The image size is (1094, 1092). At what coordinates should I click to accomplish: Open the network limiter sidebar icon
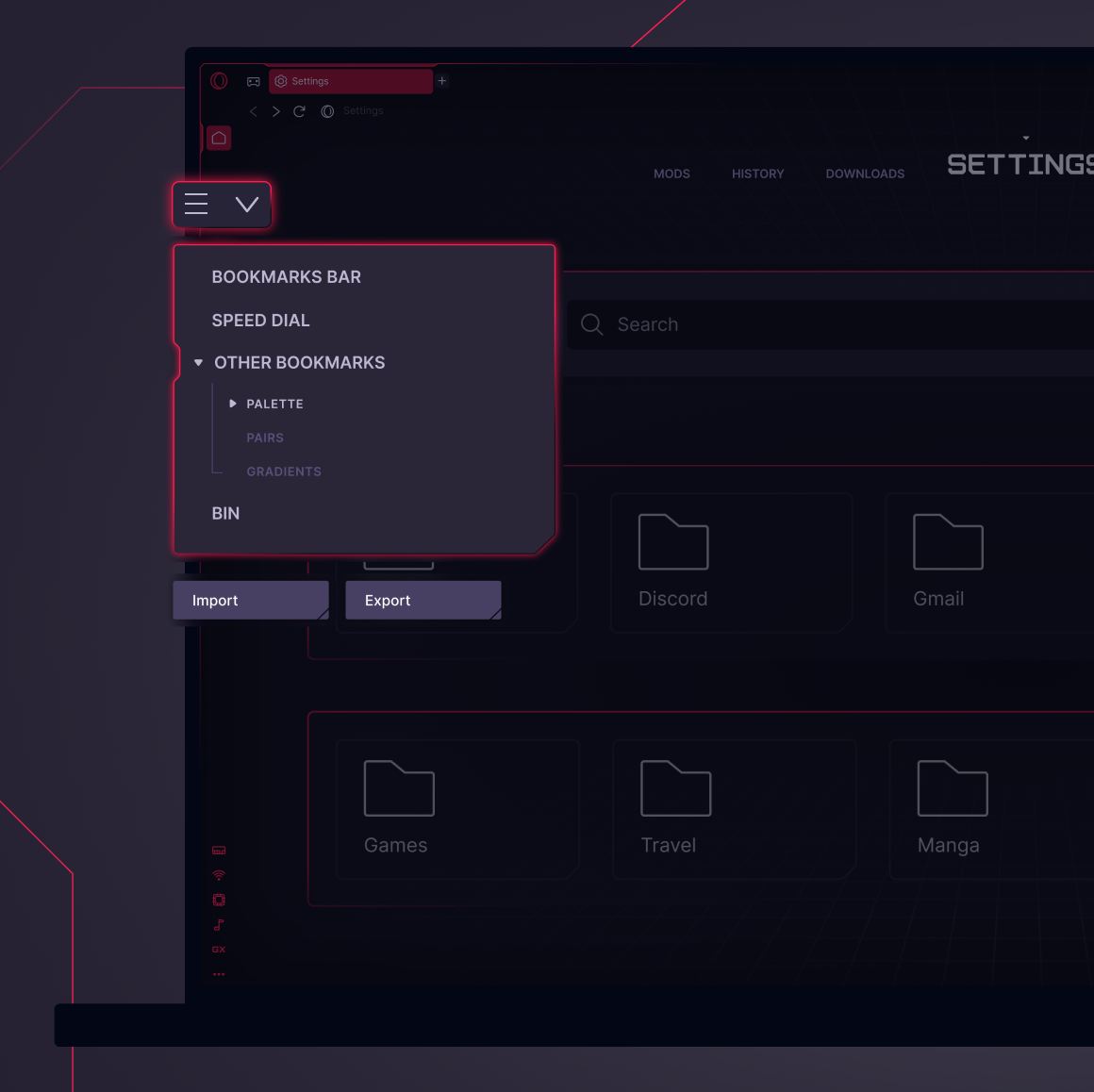[x=219, y=874]
